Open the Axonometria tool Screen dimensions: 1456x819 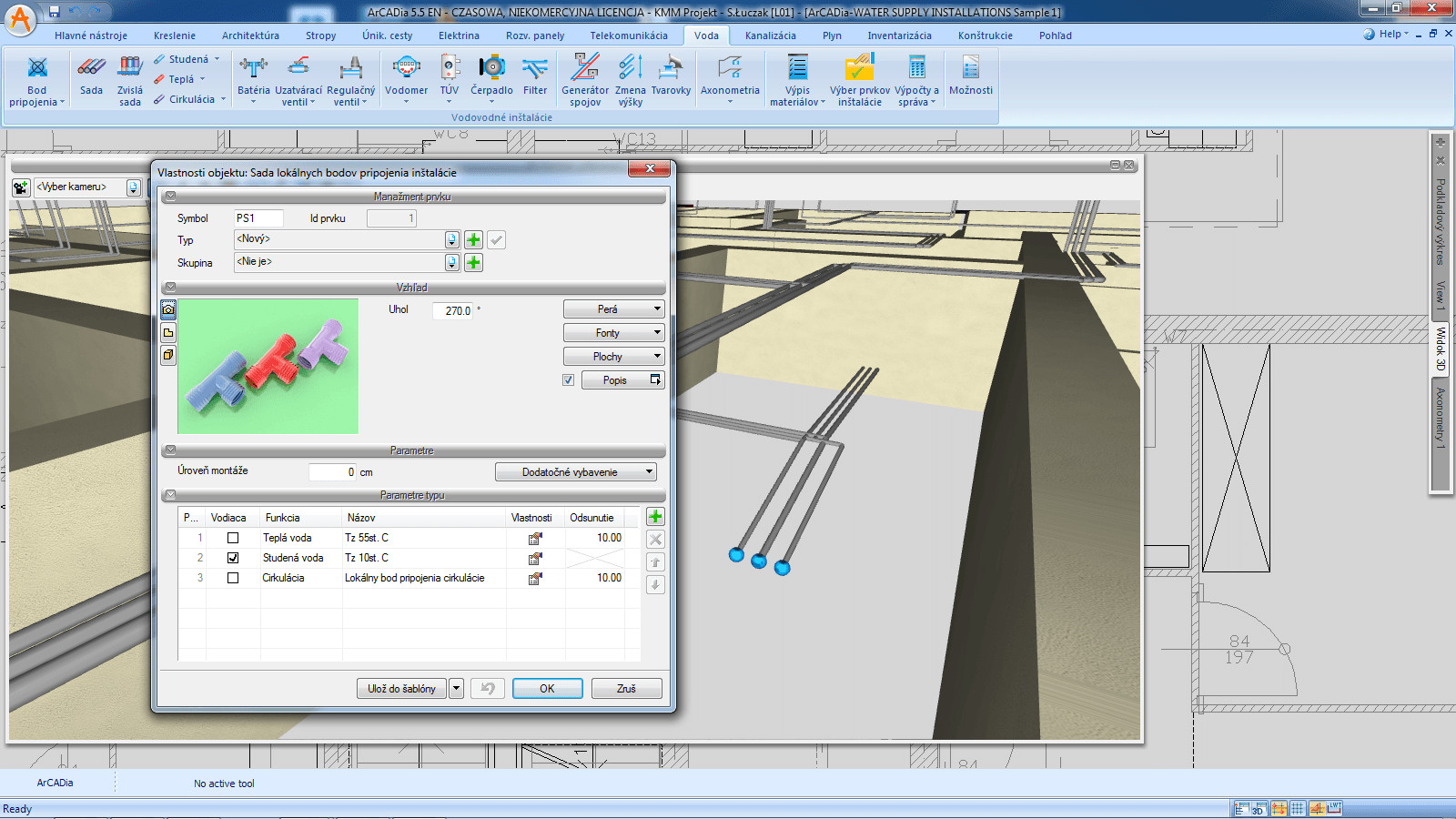pyautogui.click(x=730, y=67)
